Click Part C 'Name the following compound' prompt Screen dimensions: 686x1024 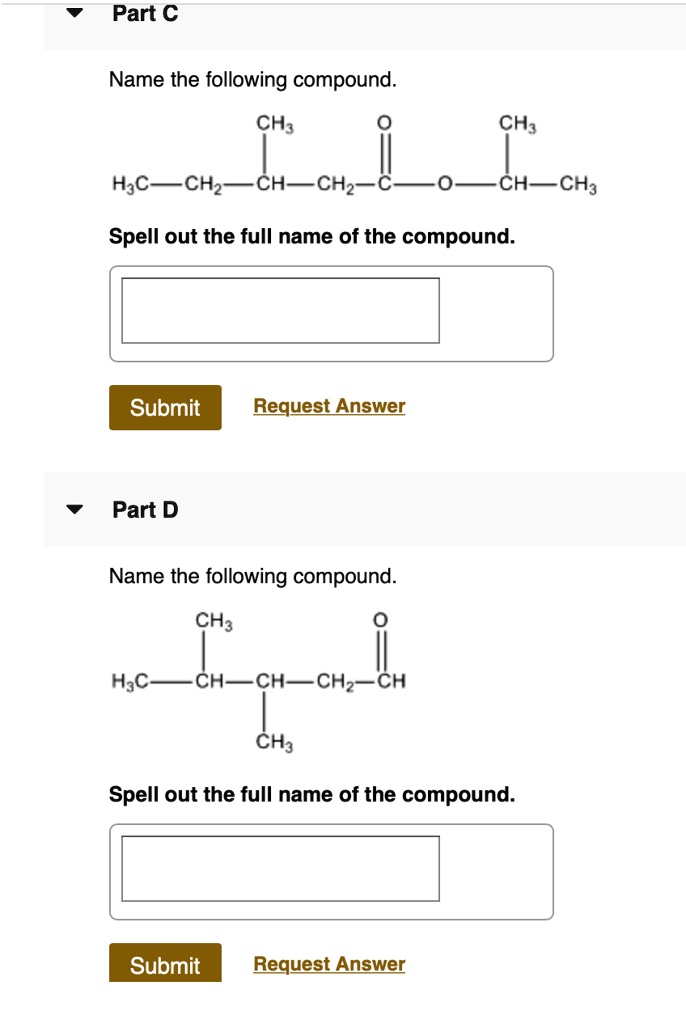tap(252, 80)
